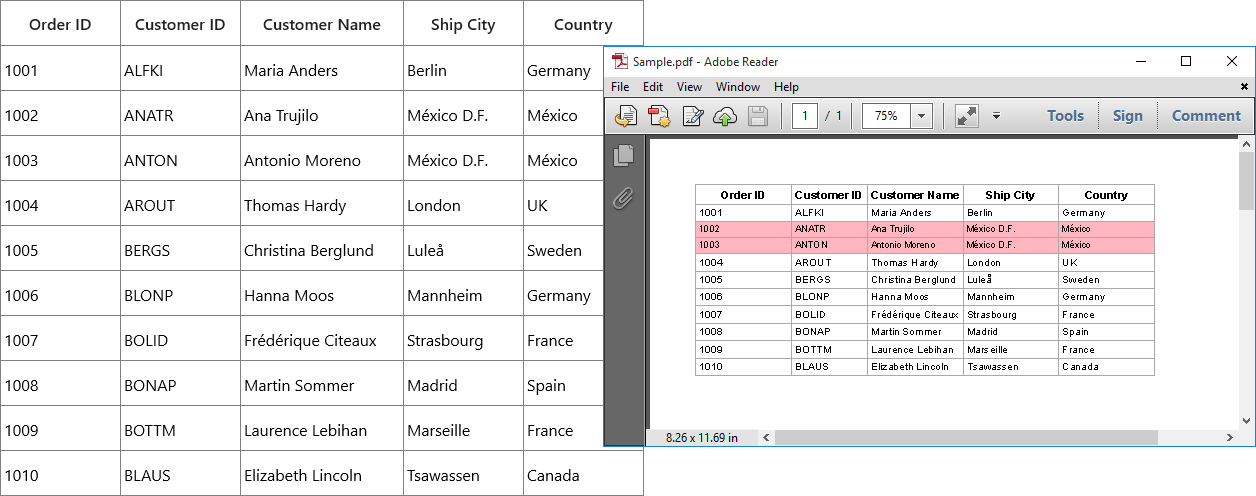
Task: Close the document with menu bar X
Action: [1244, 87]
